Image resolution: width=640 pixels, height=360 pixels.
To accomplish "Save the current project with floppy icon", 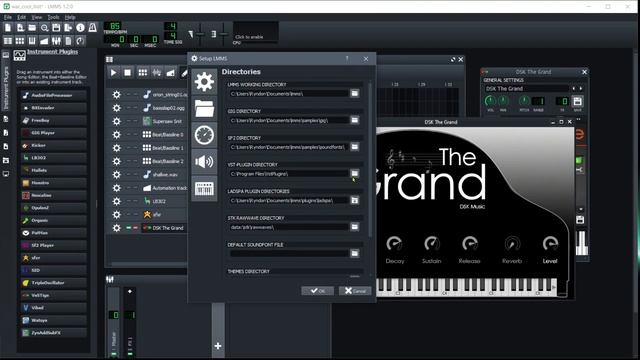I will [56, 28].
